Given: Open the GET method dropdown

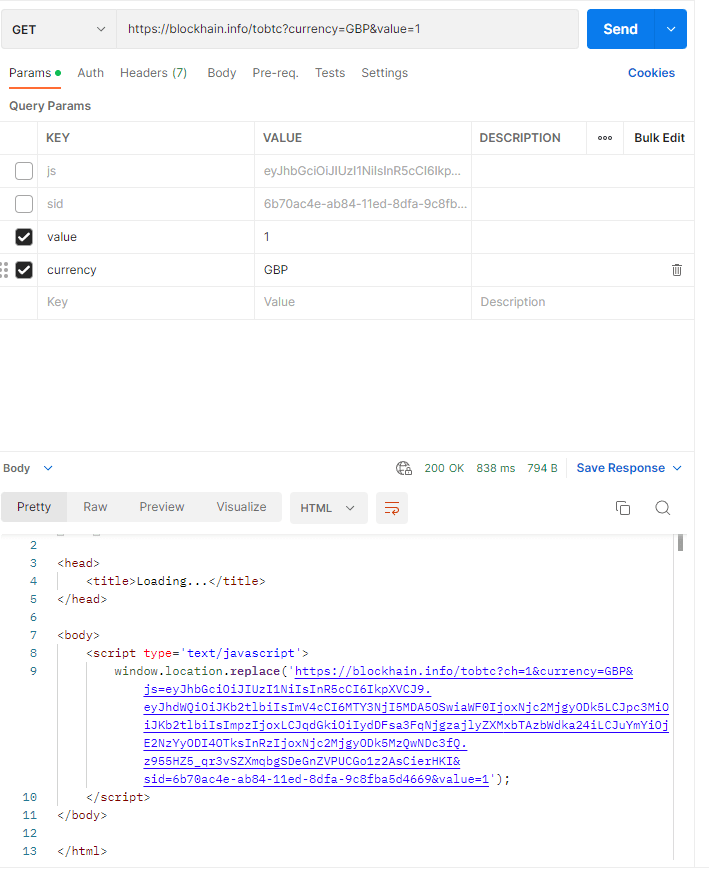Looking at the screenshot, I should coord(59,29).
